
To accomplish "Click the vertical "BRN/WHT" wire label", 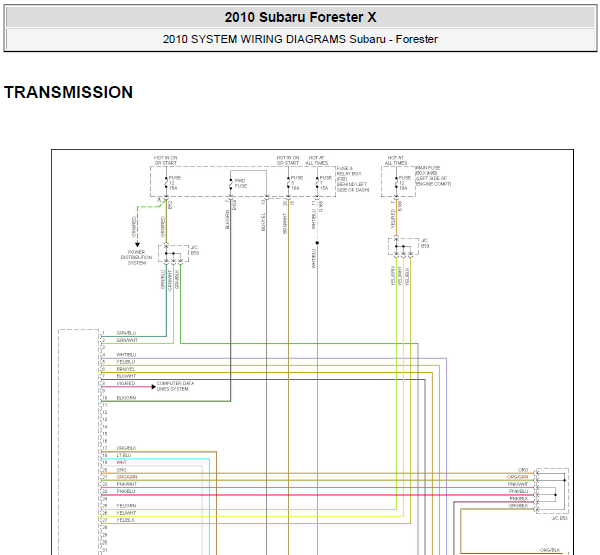I will click(x=285, y=224).
